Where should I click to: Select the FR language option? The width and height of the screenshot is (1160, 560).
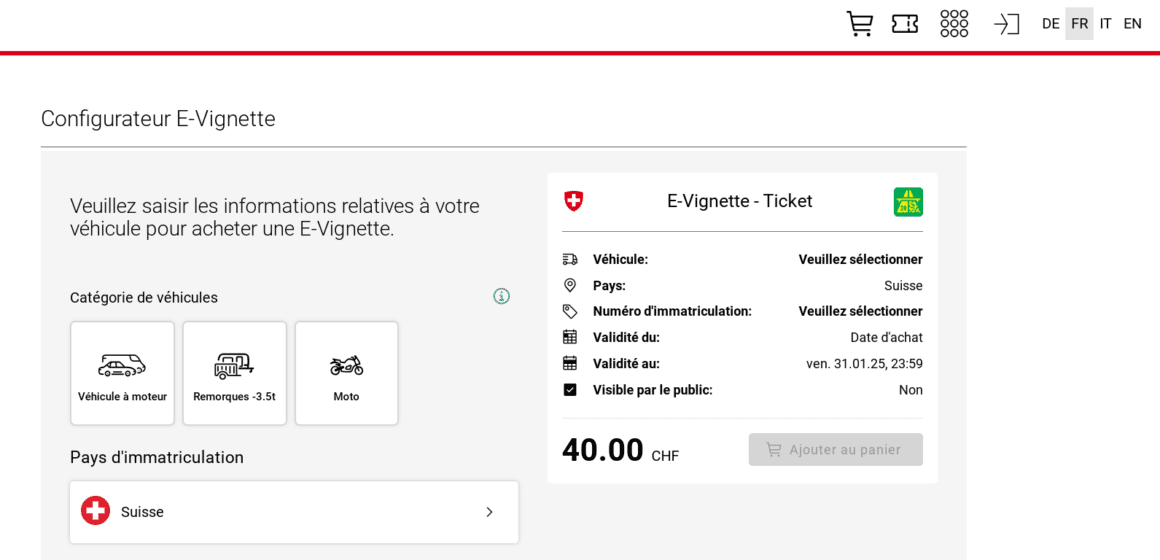[x=1079, y=24]
